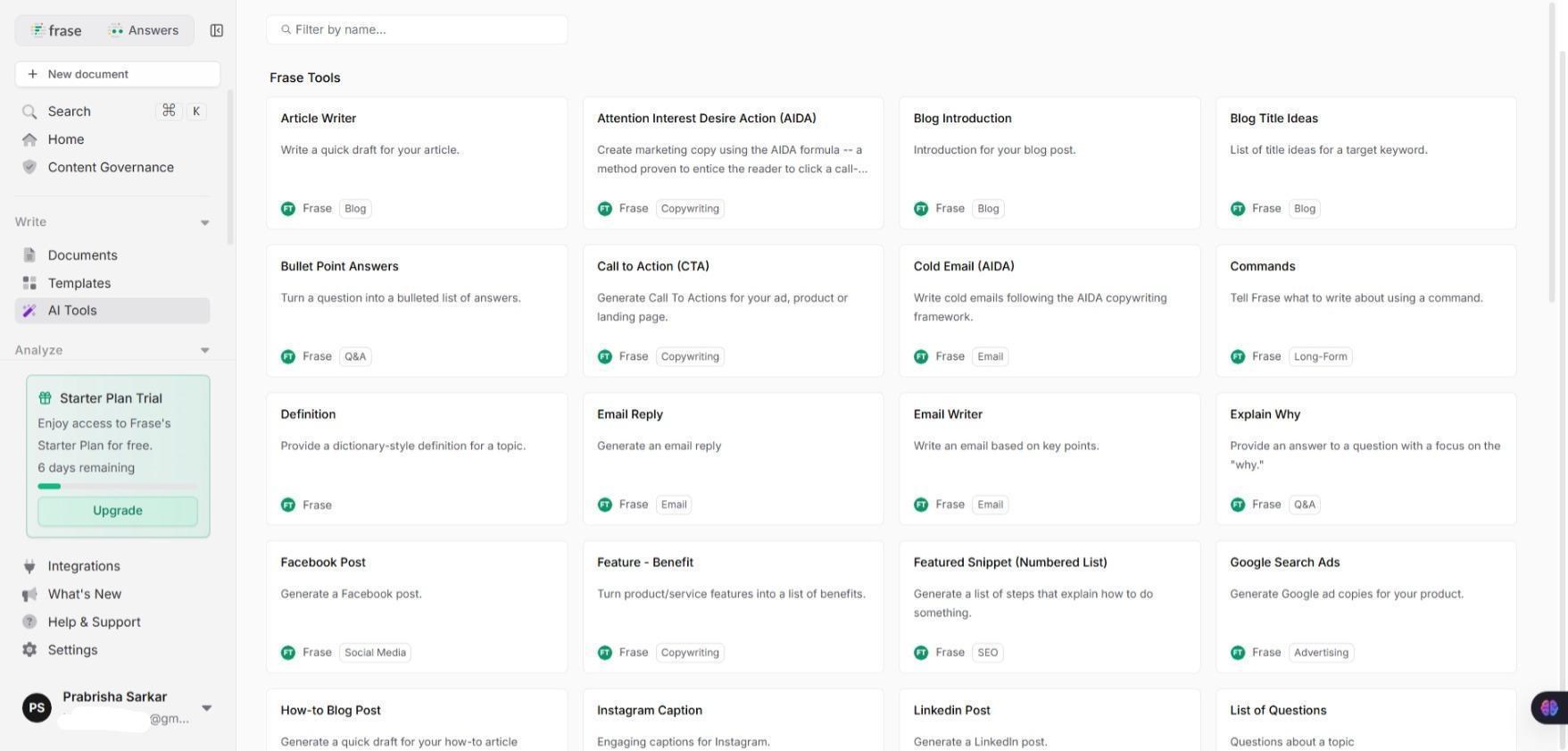
Task: Open the Prabrisha Sarkar account dropdown
Action: pyautogui.click(x=206, y=707)
